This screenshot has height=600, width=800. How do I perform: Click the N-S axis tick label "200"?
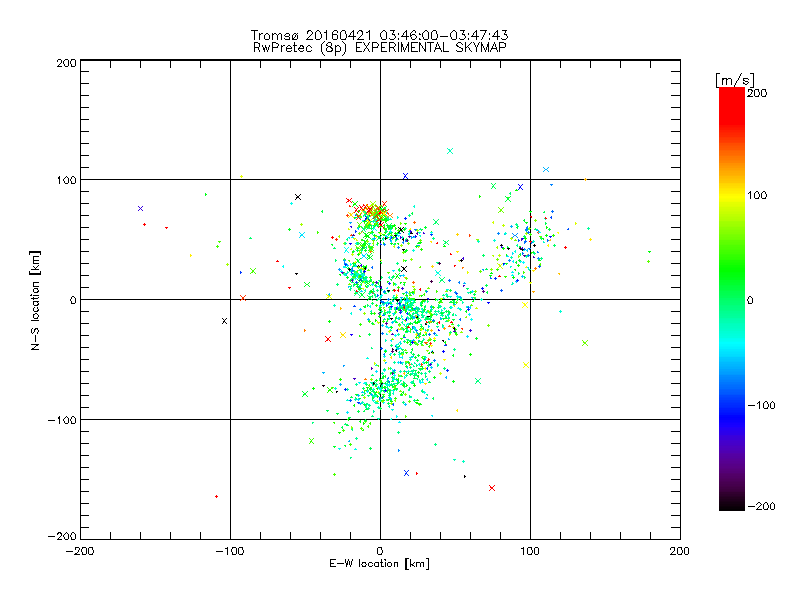(66, 63)
